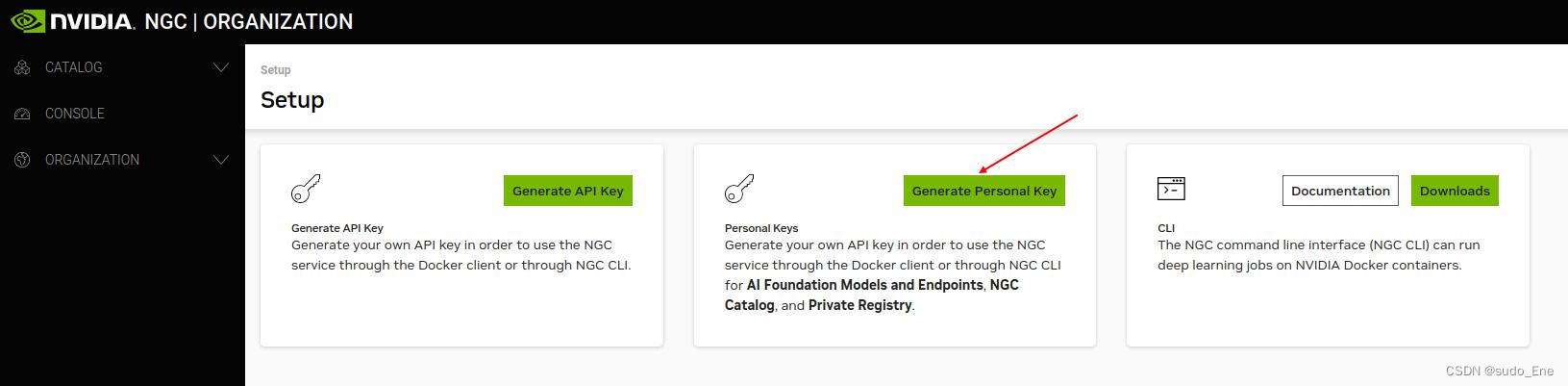Screen dimensions: 1568x386
Task: Click the Generate API Key button
Action: [568, 191]
